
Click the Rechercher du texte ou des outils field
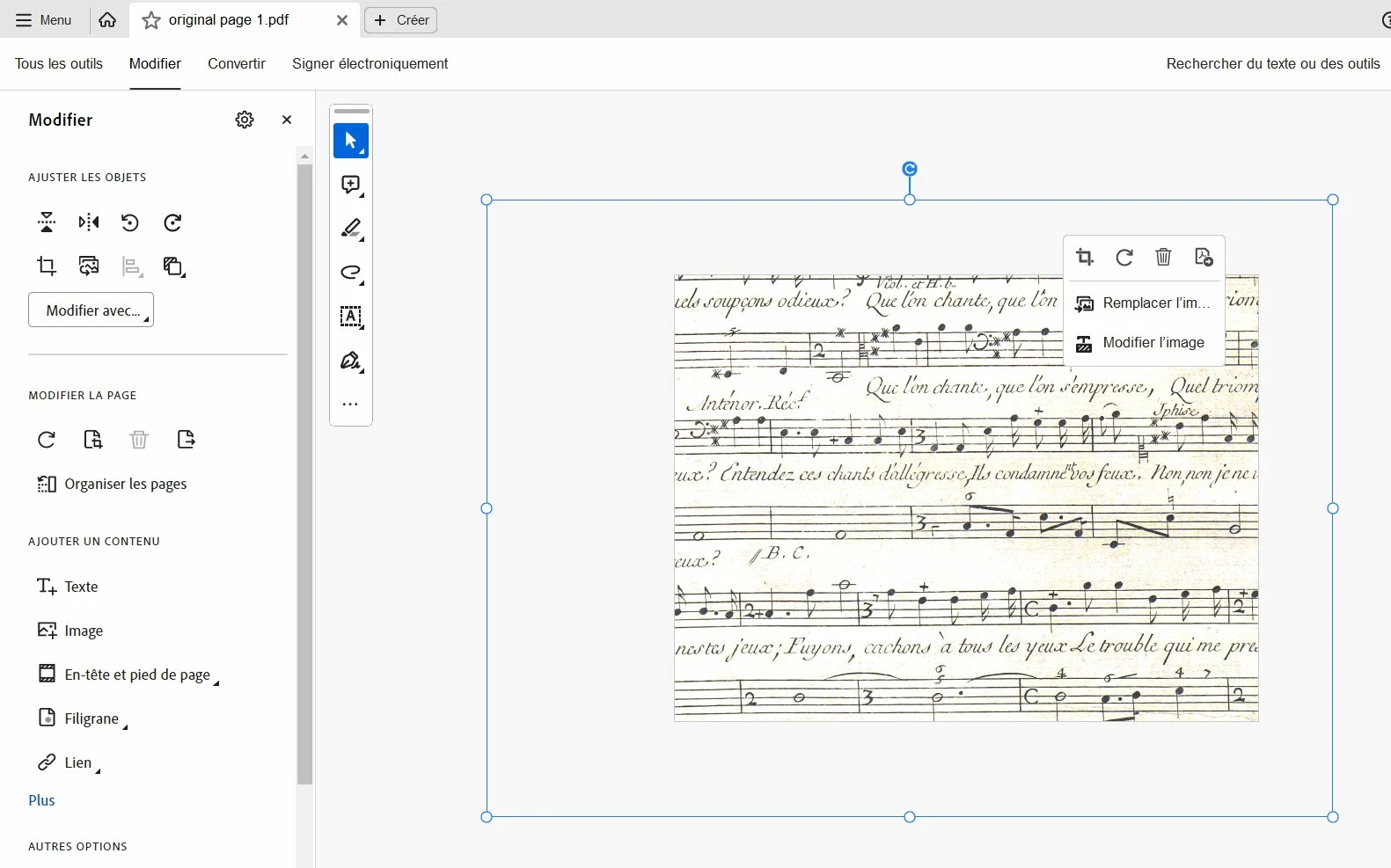(1272, 63)
